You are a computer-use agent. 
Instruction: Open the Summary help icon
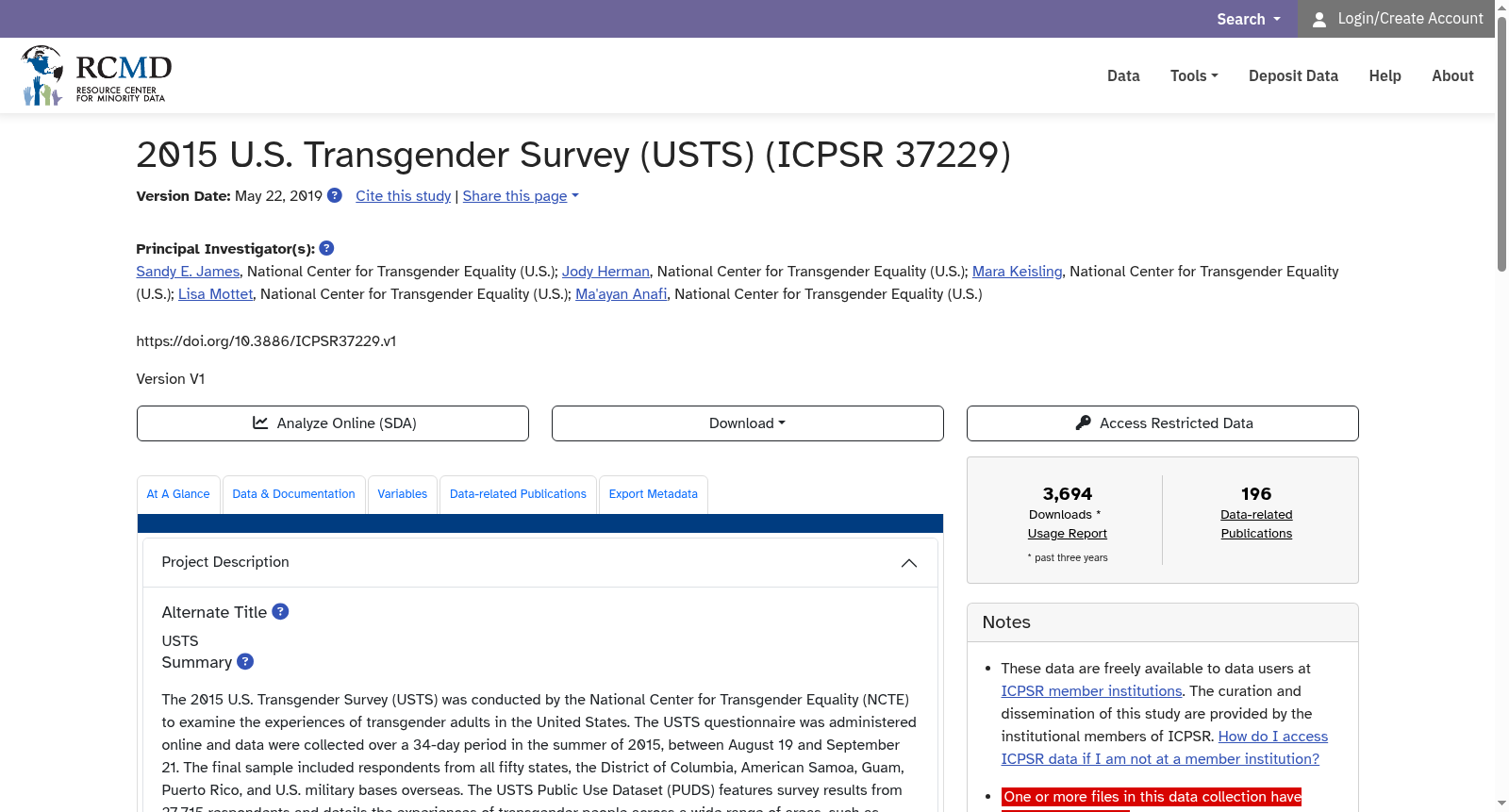(245, 661)
